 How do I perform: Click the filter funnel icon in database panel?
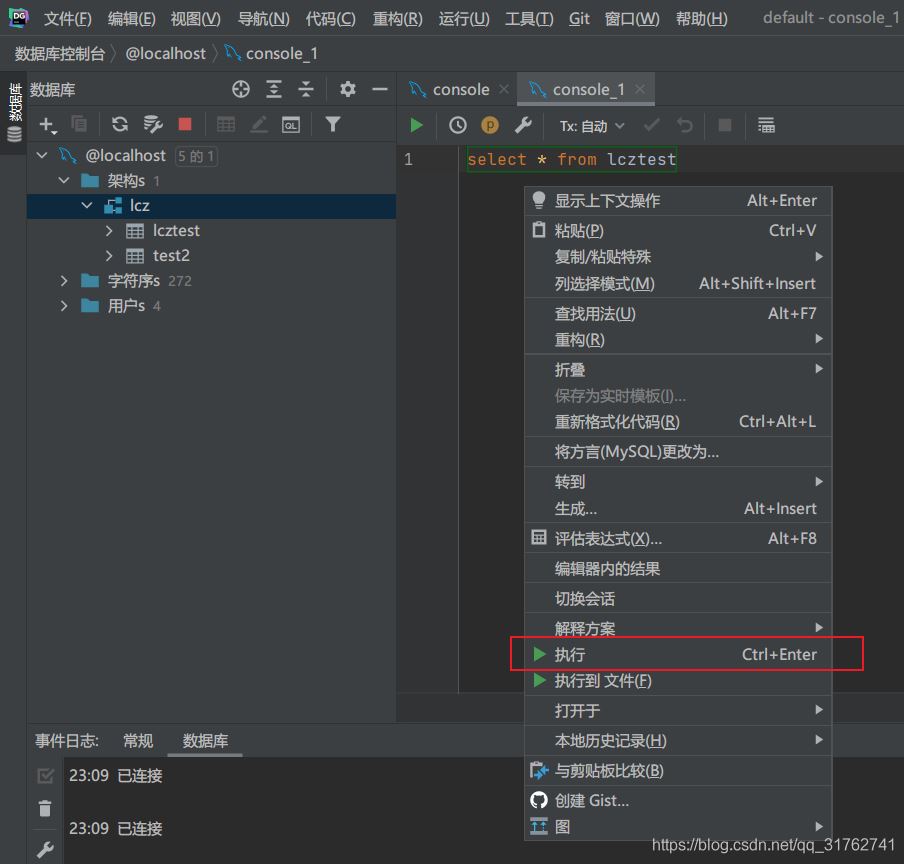(x=333, y=124)
